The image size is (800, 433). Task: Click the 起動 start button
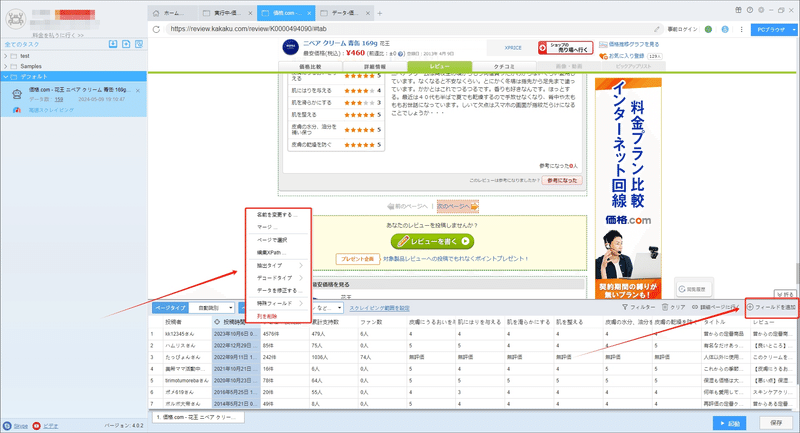coord(730,423)
